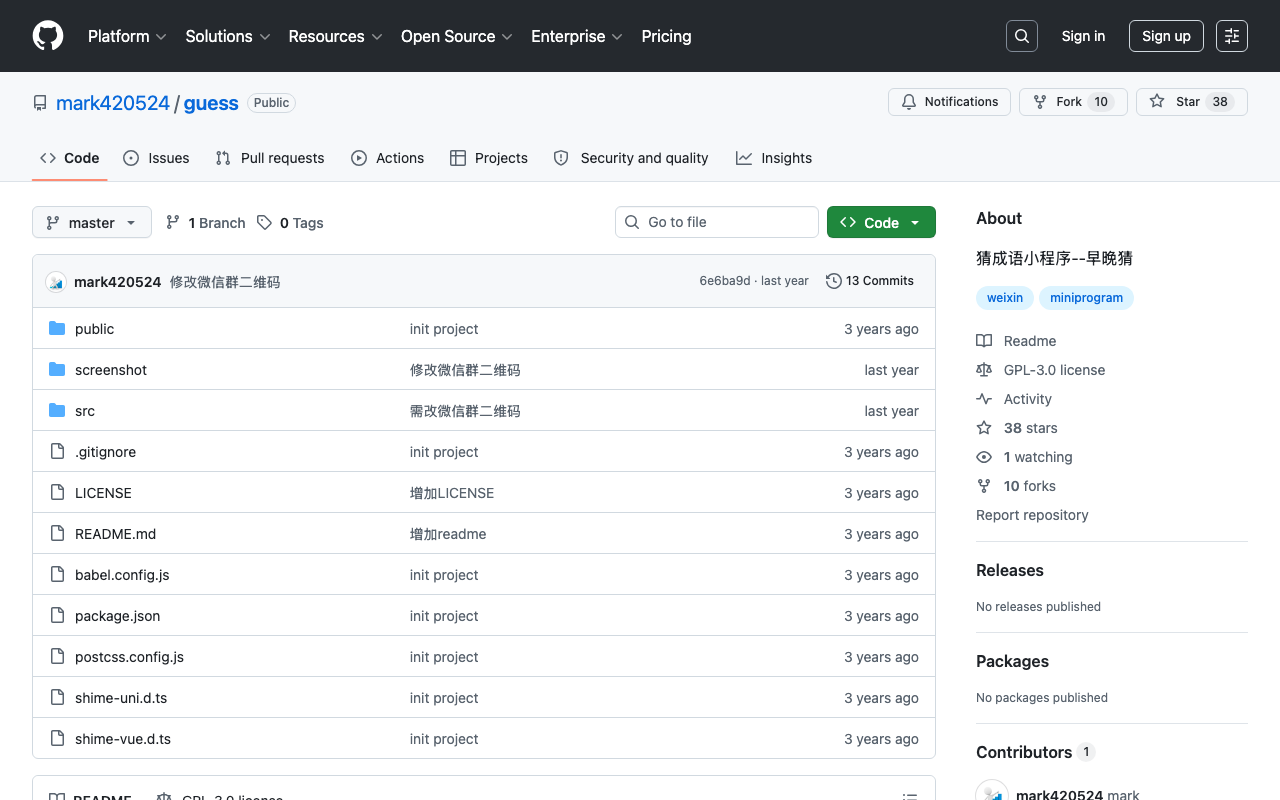Click the fork icon beside 10 forks
The image size is (1280, 800).
(x=984, y=486)
